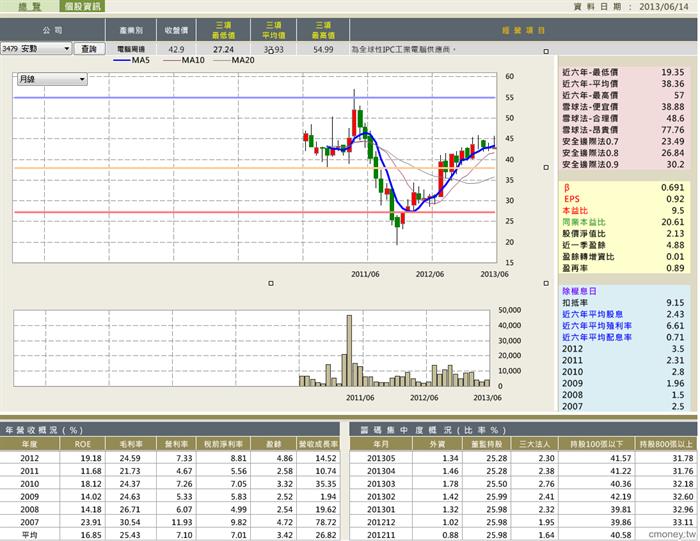This screenshot has height=541, width=700.
Task: Click the 經營項目 header
Action: coord(523,30)
